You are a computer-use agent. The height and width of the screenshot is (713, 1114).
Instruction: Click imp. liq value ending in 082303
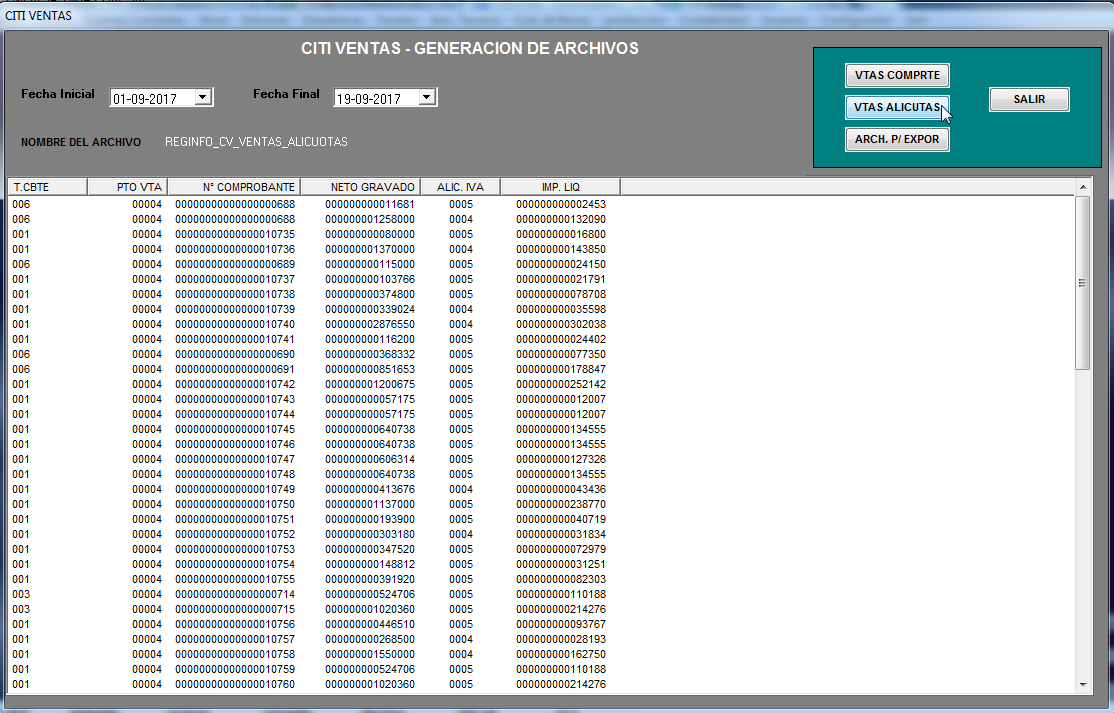click(x=561, y=579)
